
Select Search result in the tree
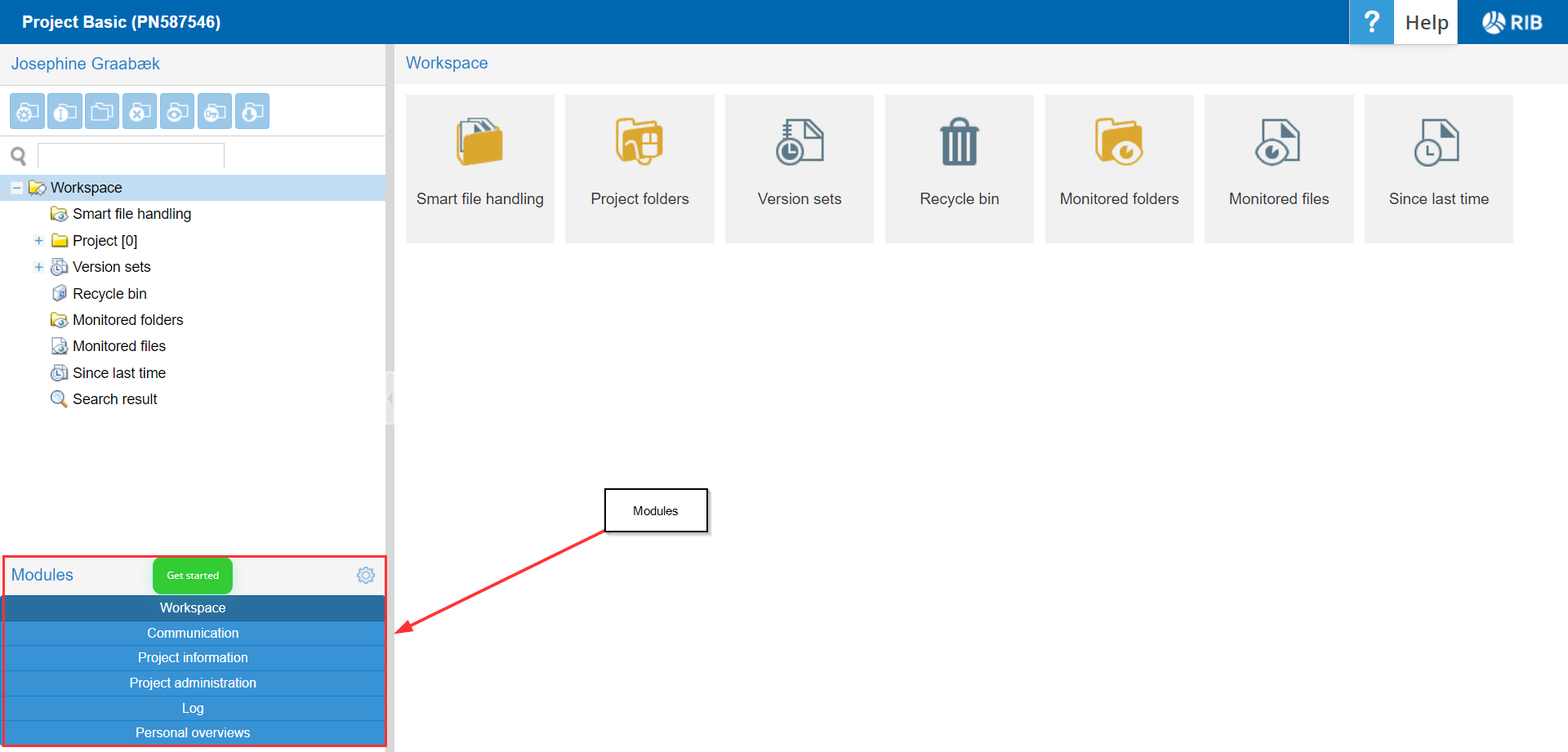click(x=114, y=399)
